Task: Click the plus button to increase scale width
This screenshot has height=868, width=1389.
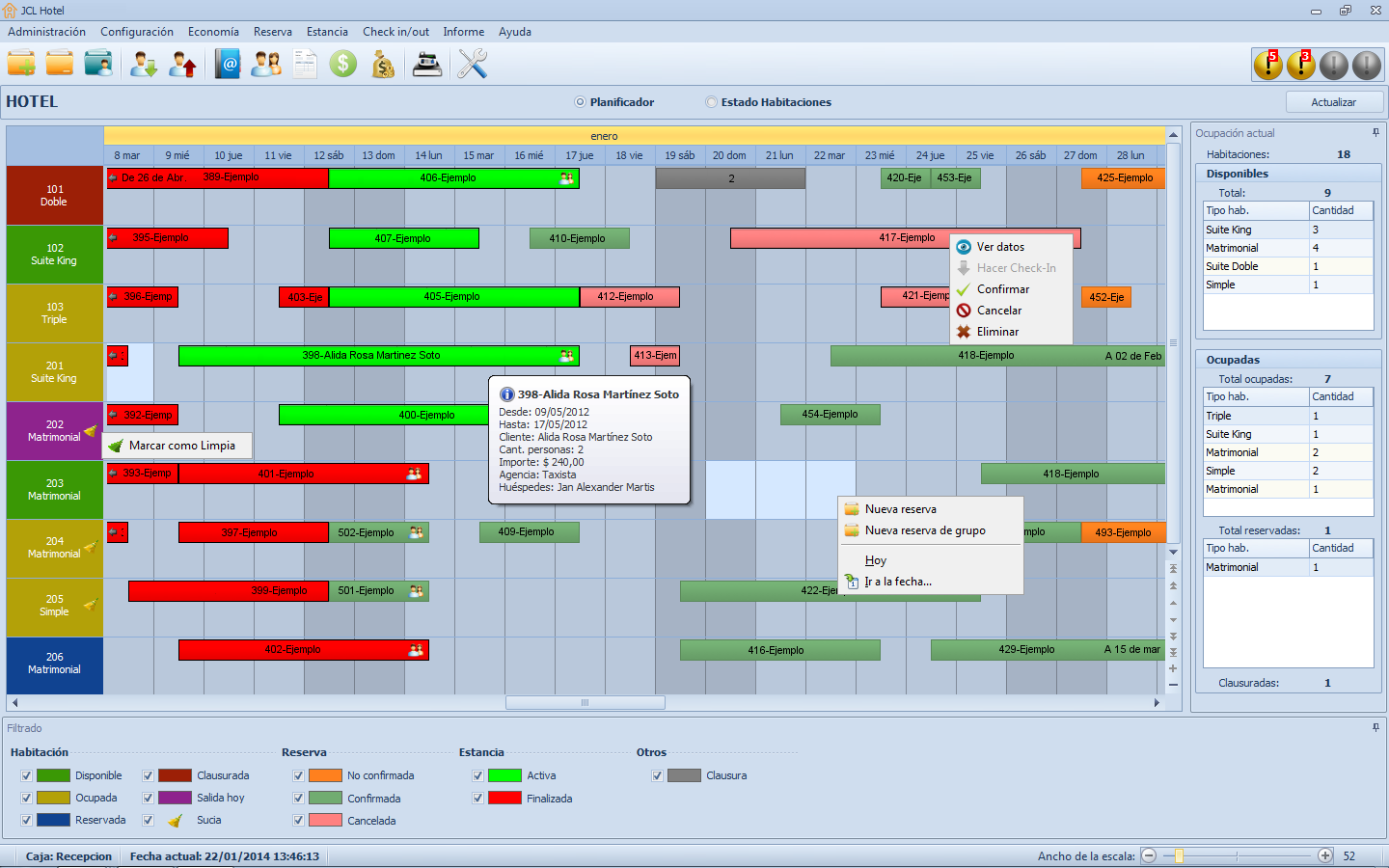Action: 1325,855
